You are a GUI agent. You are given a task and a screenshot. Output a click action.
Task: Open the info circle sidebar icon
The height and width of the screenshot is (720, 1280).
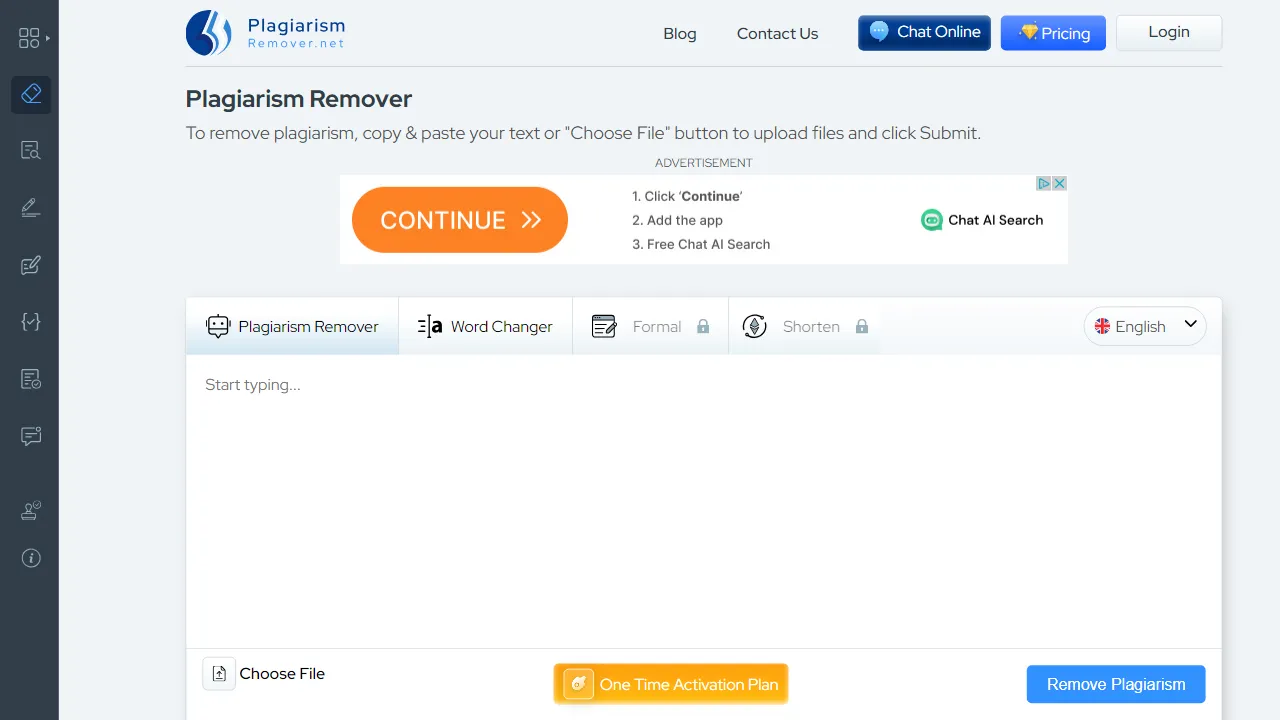31,558
